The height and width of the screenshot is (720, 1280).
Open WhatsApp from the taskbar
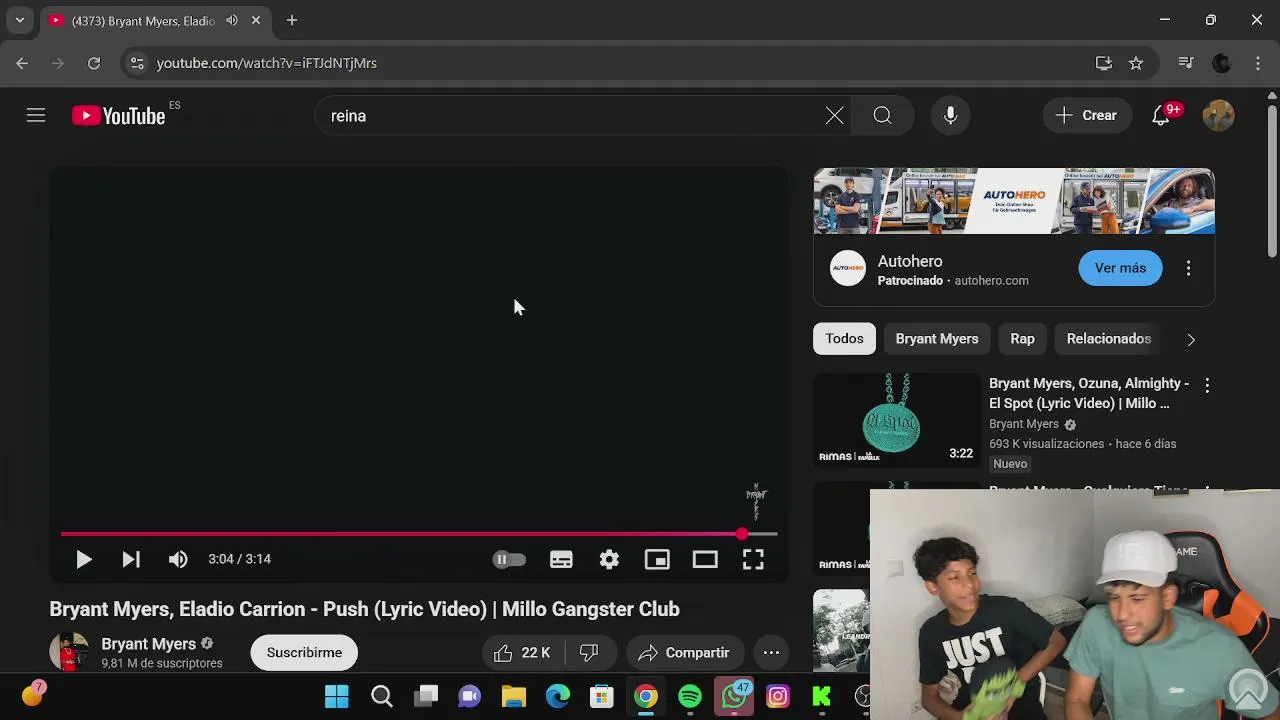pyautogui.click(x=734, y=696)
